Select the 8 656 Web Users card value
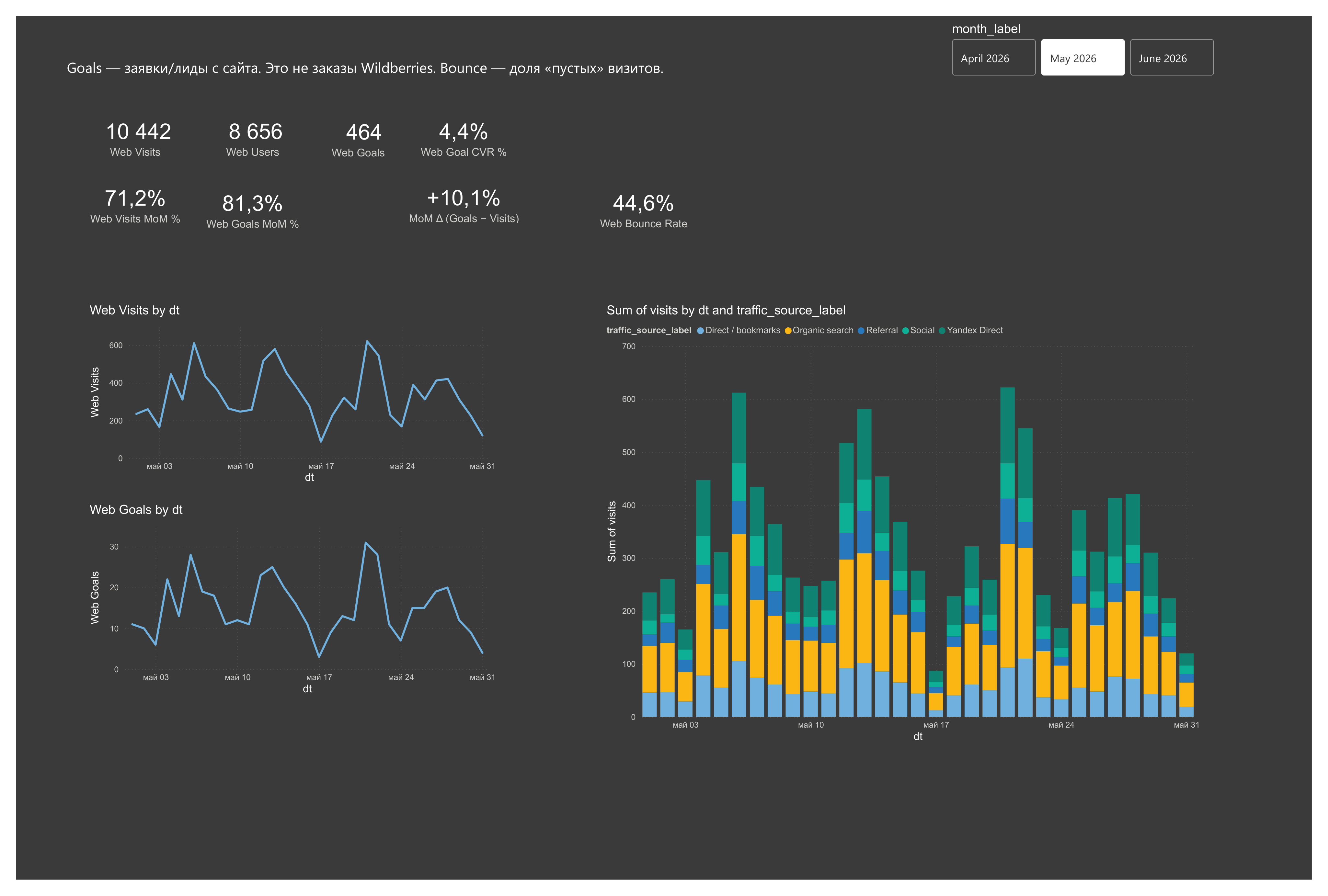The image size is (1328, 896). click(x=256, y=131)
